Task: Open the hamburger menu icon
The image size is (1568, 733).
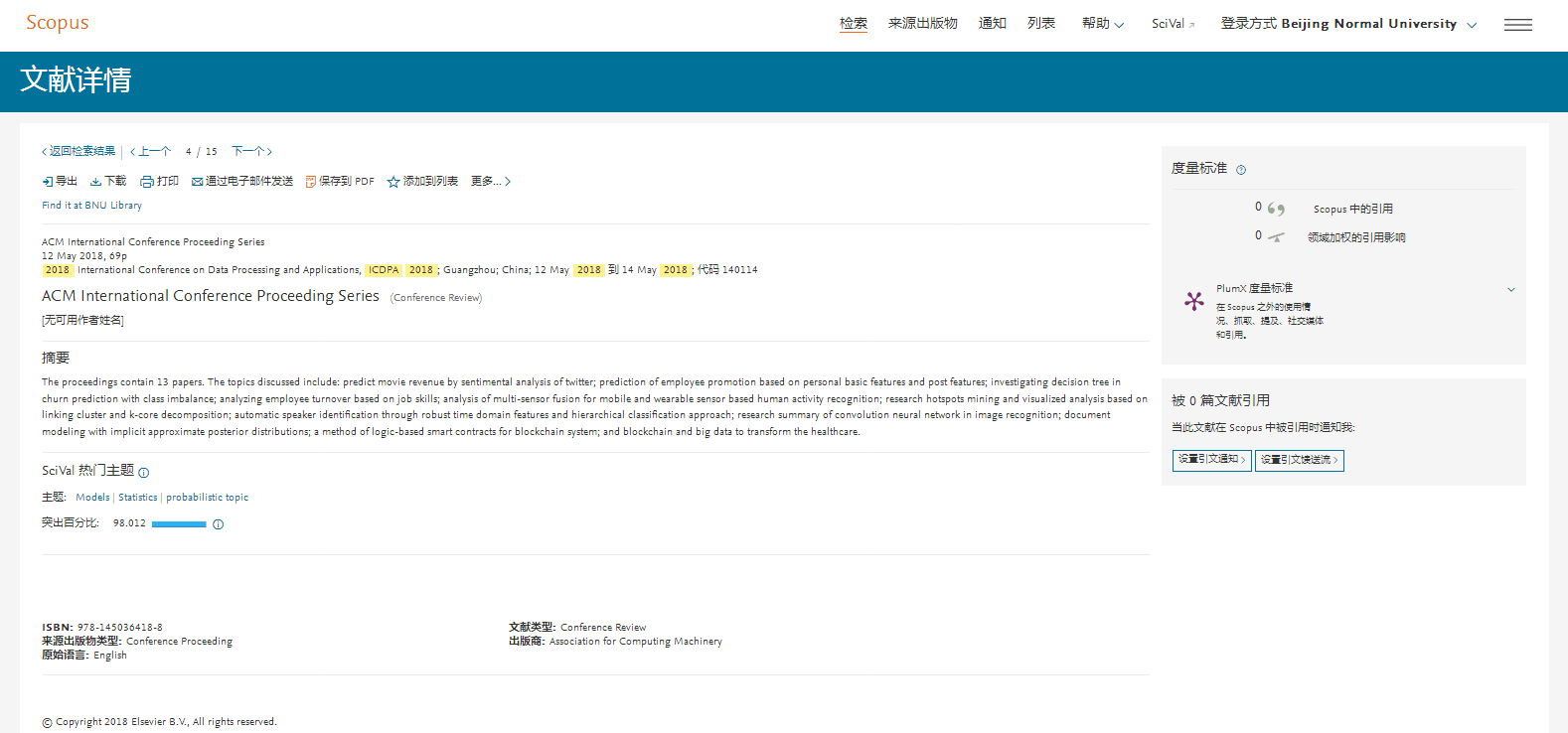Action: [x=1517, y=25]
